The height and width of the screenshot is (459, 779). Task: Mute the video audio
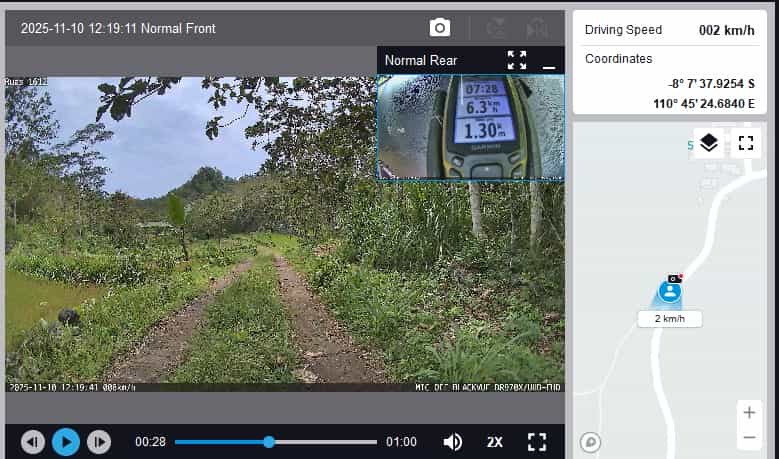[453, 442]
